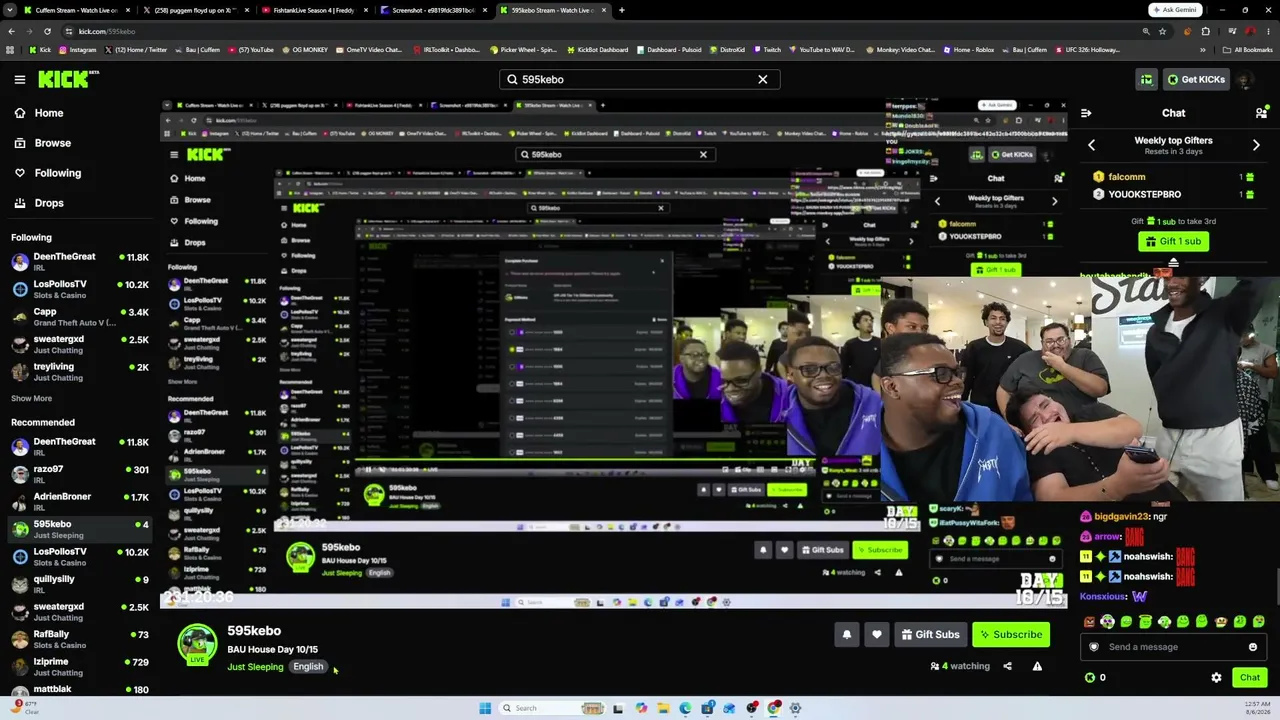Clear the 595kebo search with X
This screenshot has height=720, width=1280.
click(763, 79)
